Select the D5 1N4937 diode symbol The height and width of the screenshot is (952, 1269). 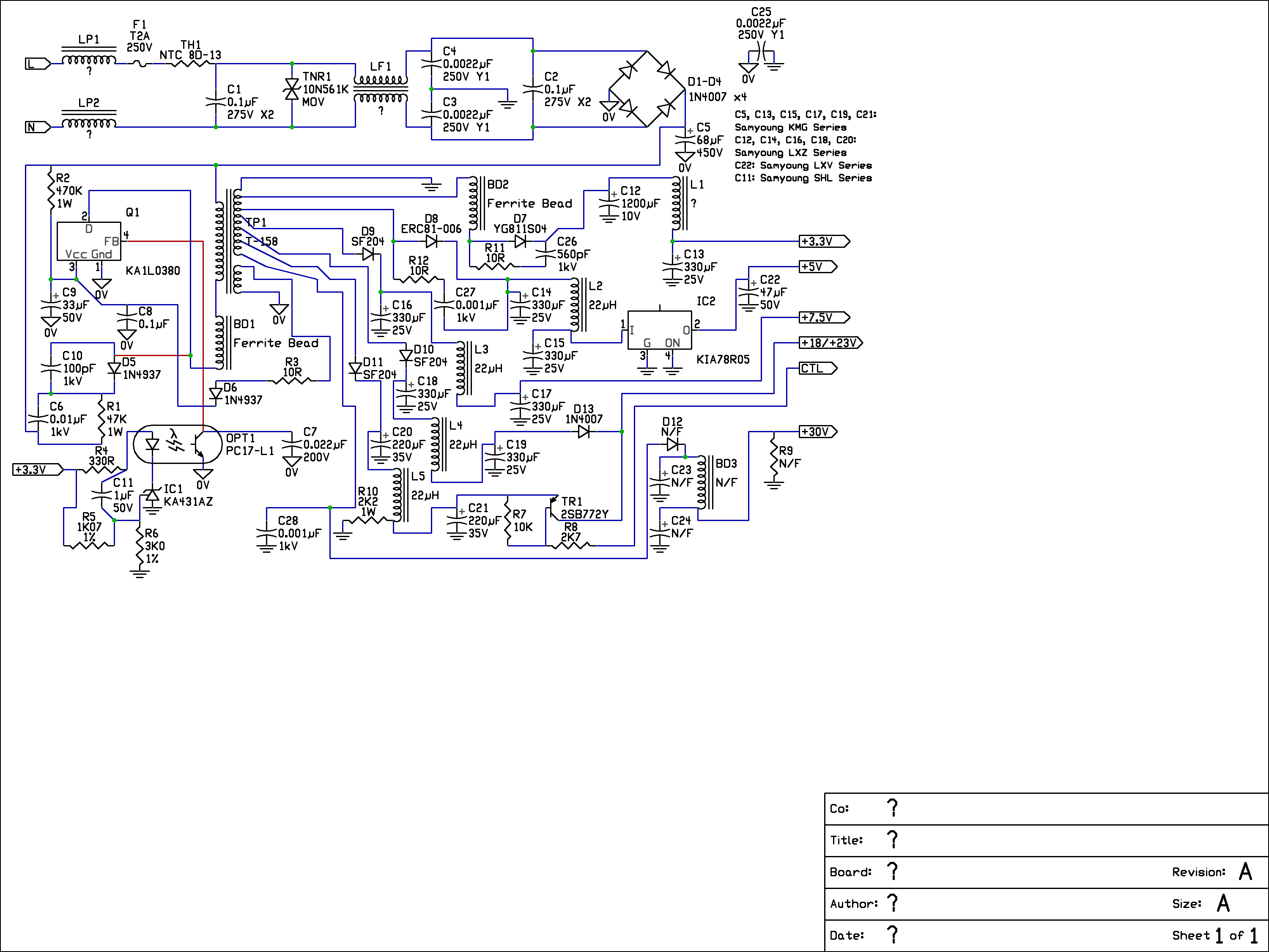114,368
